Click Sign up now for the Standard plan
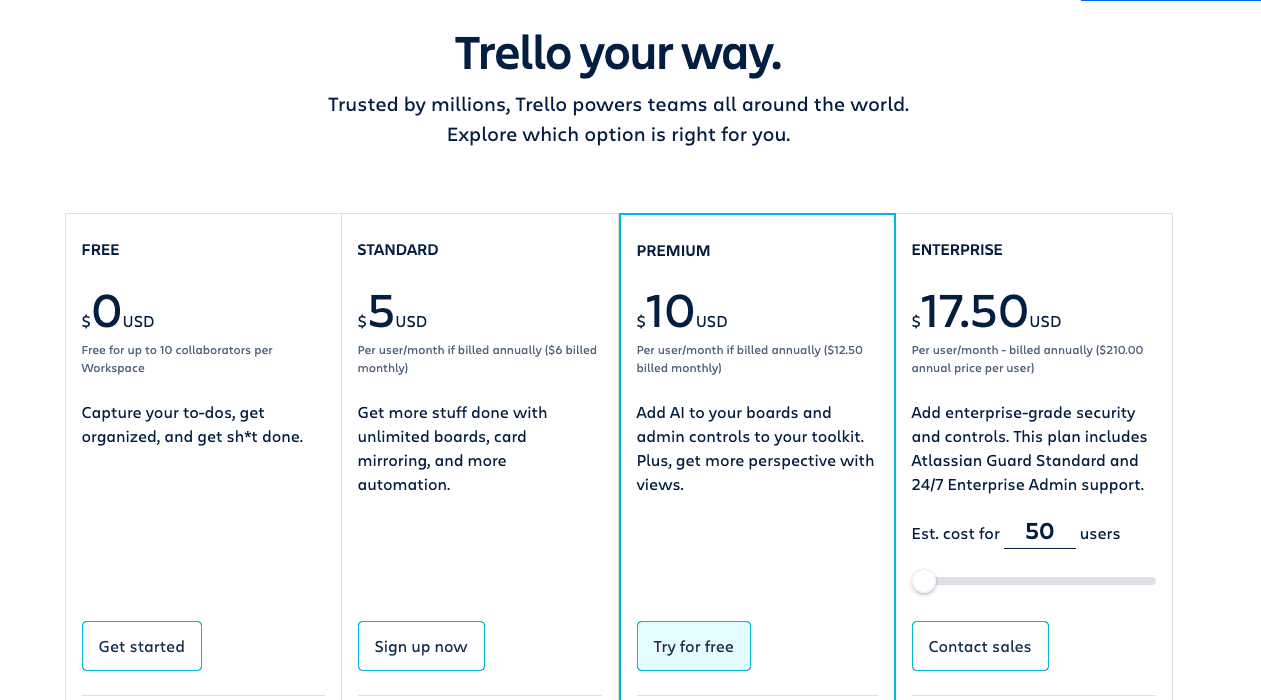Image resolution: width=1261 pixels, height=700 pixels. pos(421,645)
